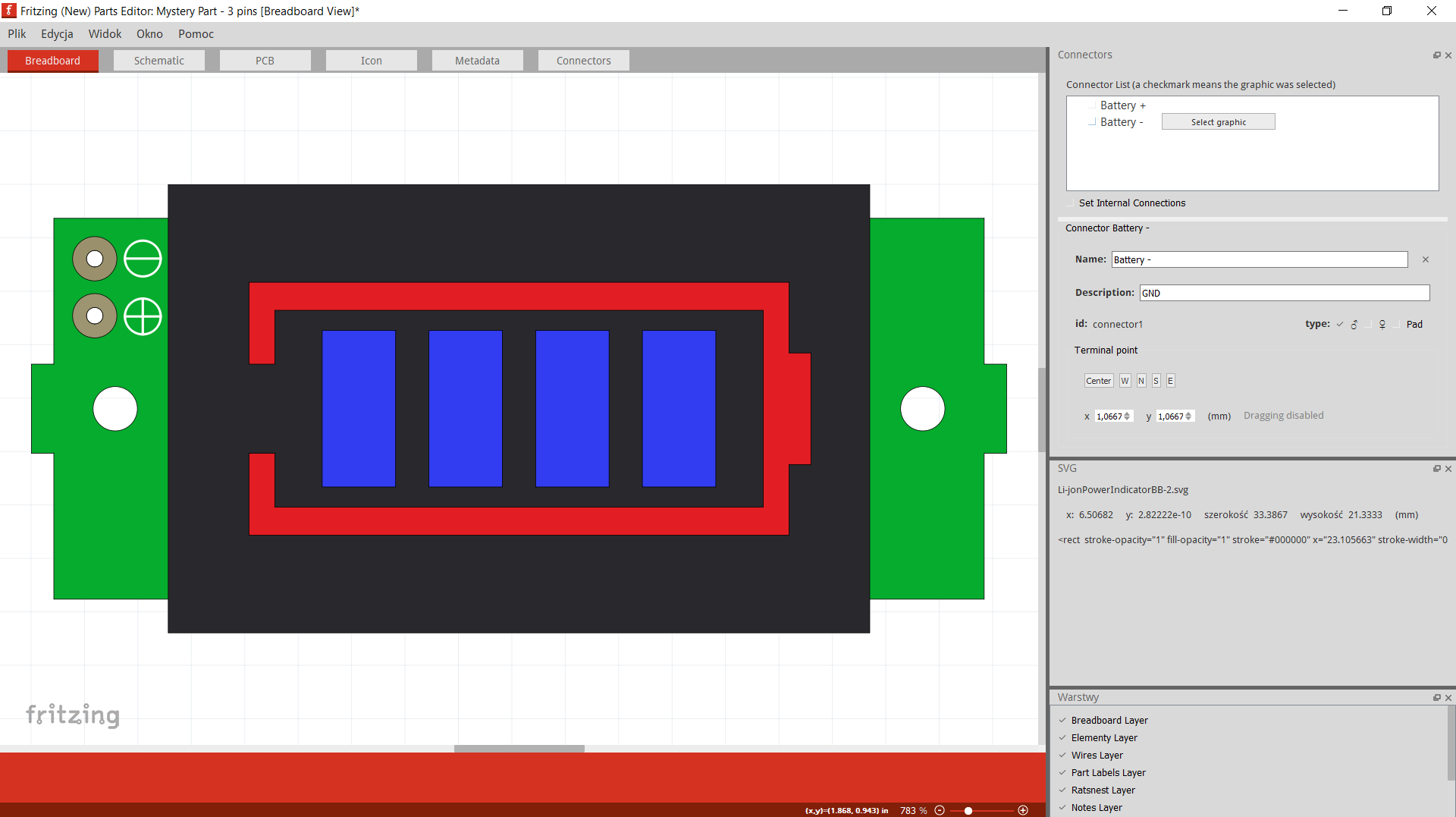Close the Connectors panel
The width and height of the screenshot is (1456, 817).
(x=1448, y=55)
